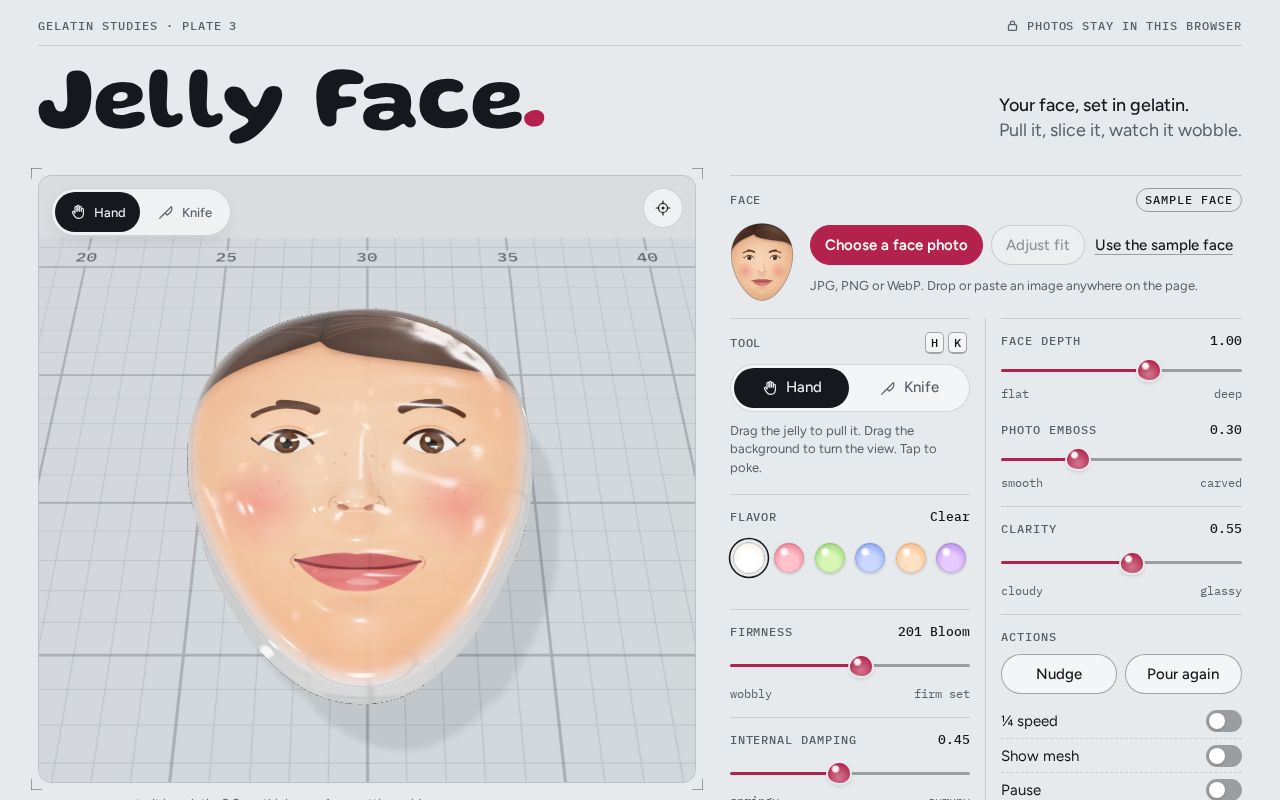The width and height of the screenshot is (1280, 800).
Task: Click the 0.30 photo emboss value
Action: [1226, 430]
